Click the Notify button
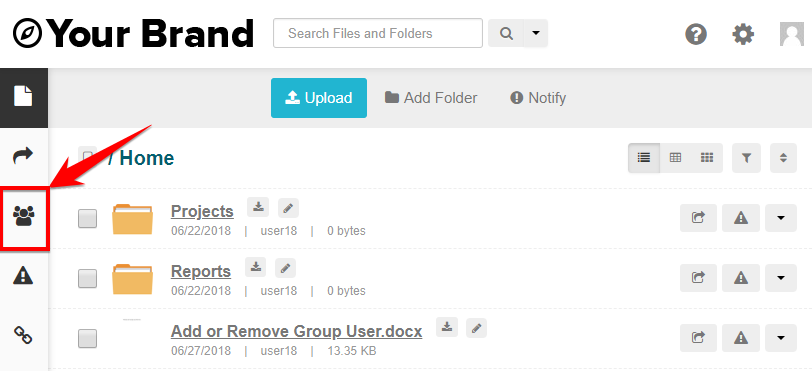Image resolution: width=812 pixels, height=371 pixels. coord(538,98)
